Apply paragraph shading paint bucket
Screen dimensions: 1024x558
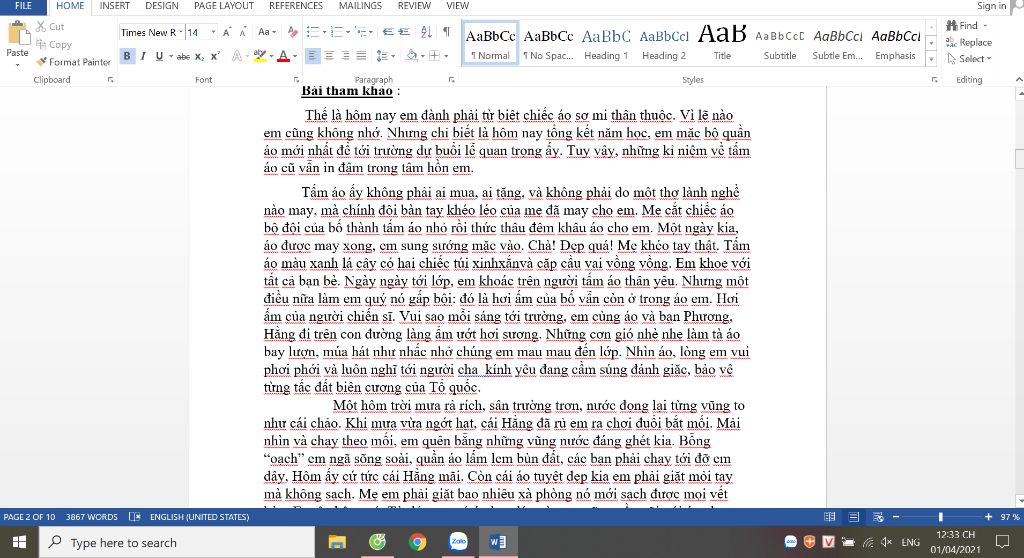pos(411,56)
